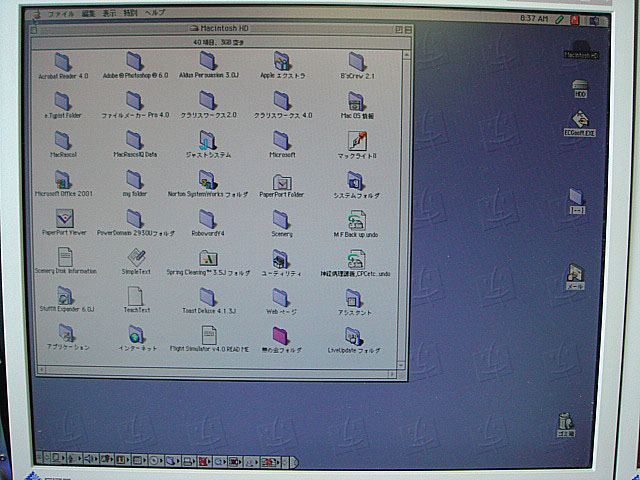Select the SimpleText application icon
Viewport: 640px width, 480px height.
coord(137,257)
